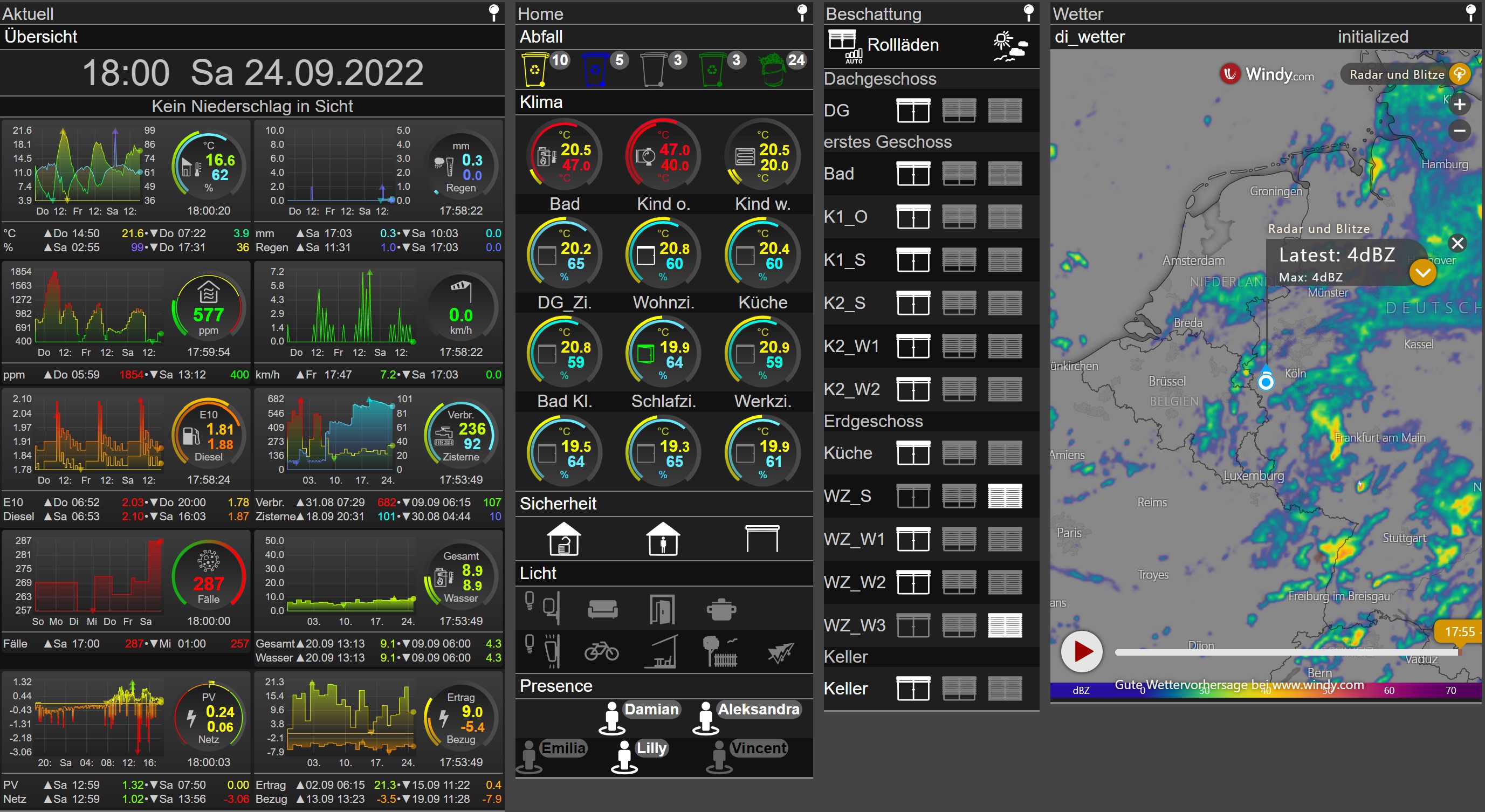Toggle the carport terrace light icon
The height and width of the screenshot is (812, 1485).
[662, 651]
